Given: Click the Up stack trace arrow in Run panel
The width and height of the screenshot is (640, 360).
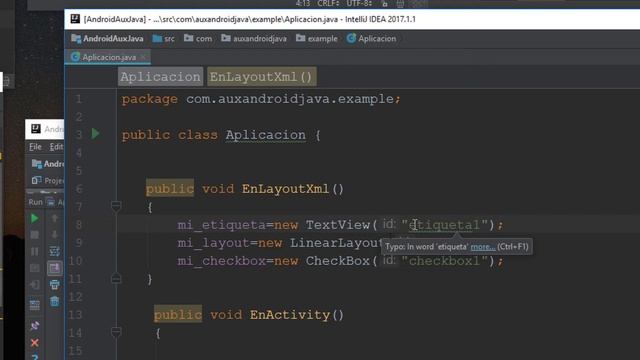Looking at the screenshot, I should click(54, 218).
